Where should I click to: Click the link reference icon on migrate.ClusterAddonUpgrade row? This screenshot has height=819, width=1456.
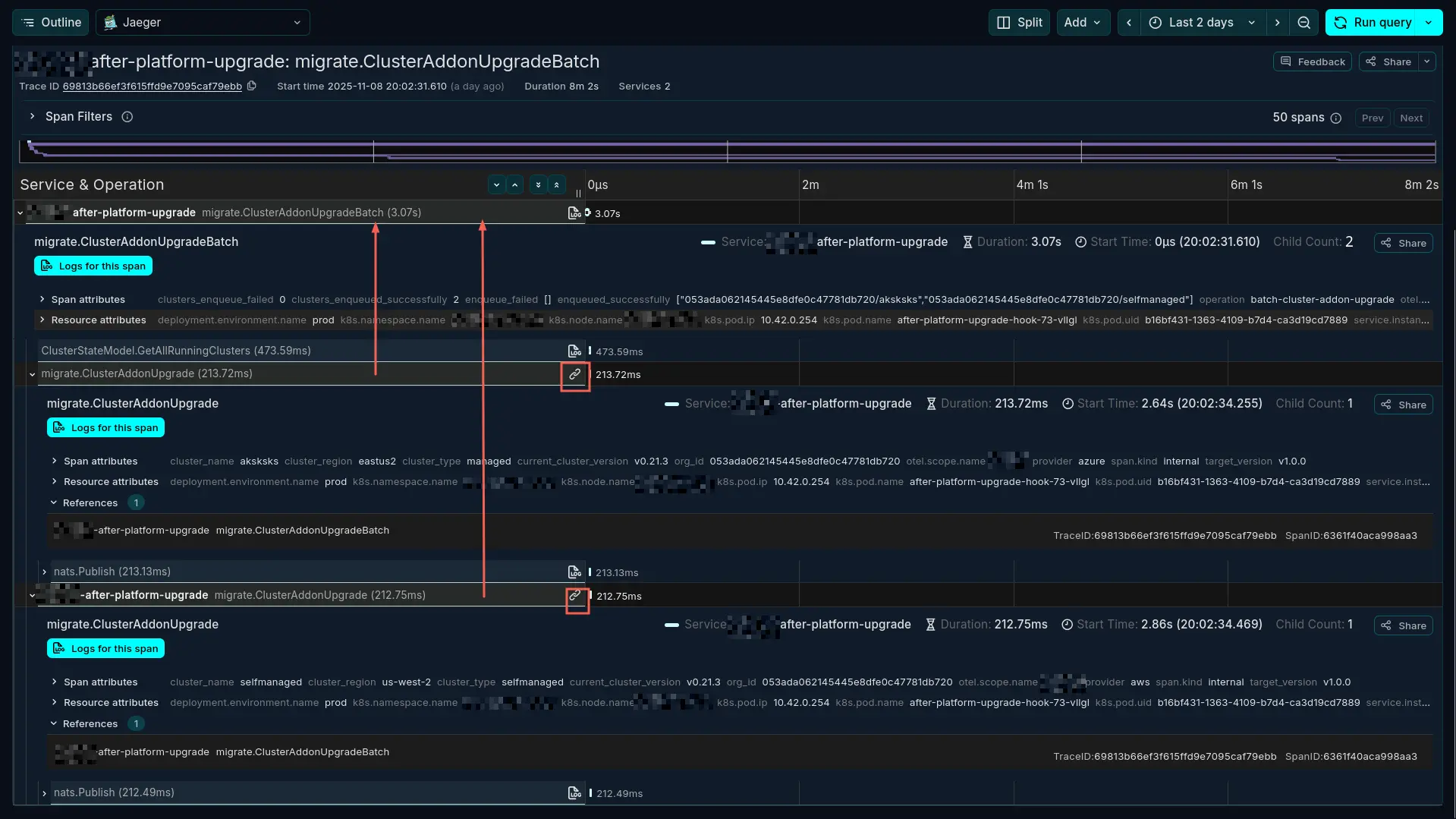(x=574, y=374)
